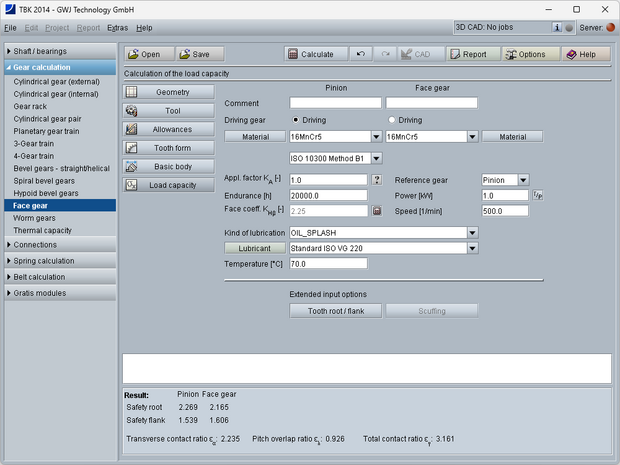
Task: Expand the Spring calculation section
Action: click(60, 261)
